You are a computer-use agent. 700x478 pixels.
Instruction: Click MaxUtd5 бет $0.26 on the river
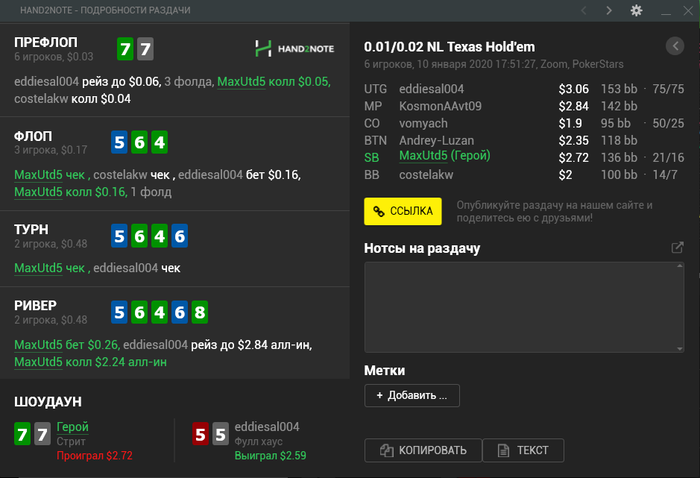[x=67, y=345]
